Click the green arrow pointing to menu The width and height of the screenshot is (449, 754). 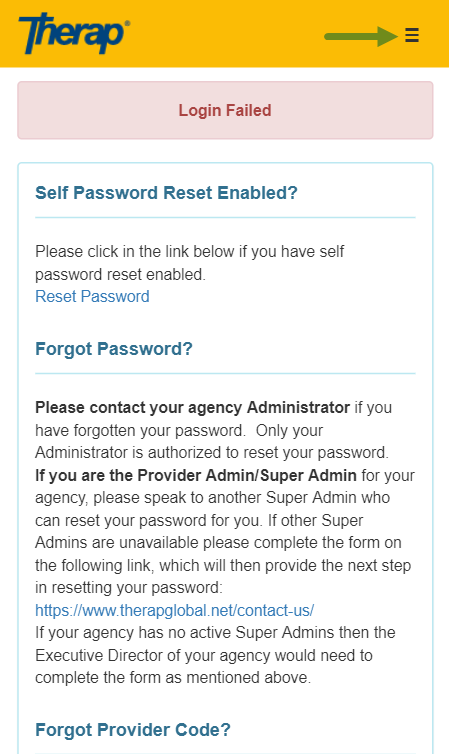361,36
